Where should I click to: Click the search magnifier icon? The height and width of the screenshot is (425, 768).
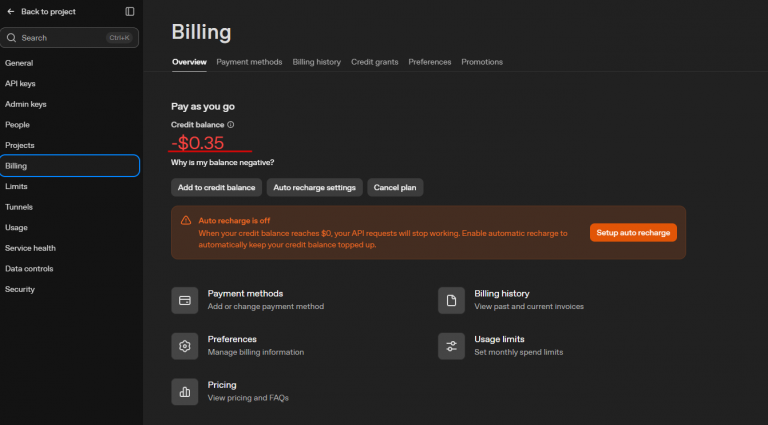pos(11,38)
